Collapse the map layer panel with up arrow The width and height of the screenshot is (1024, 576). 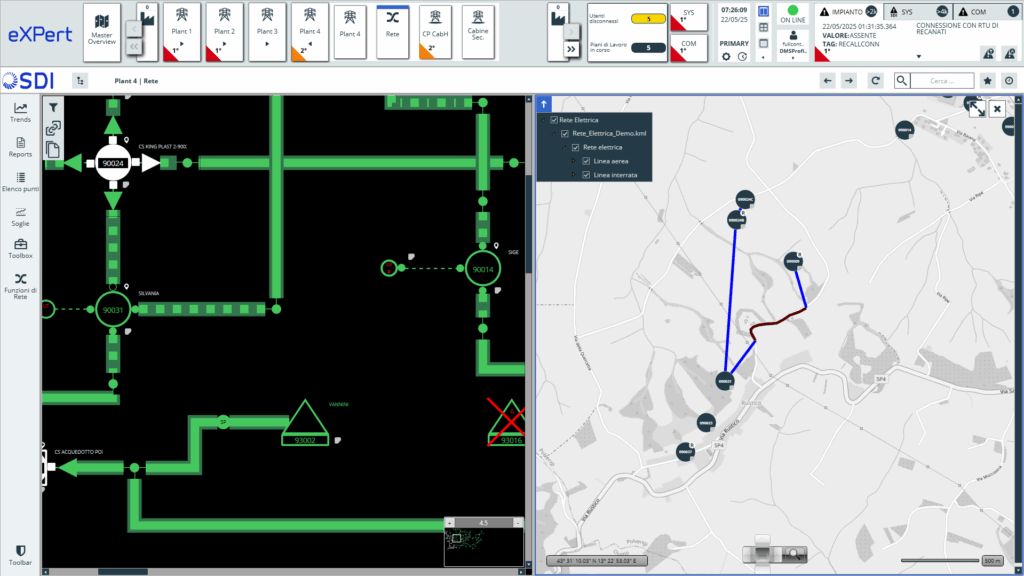click(544, 103)
